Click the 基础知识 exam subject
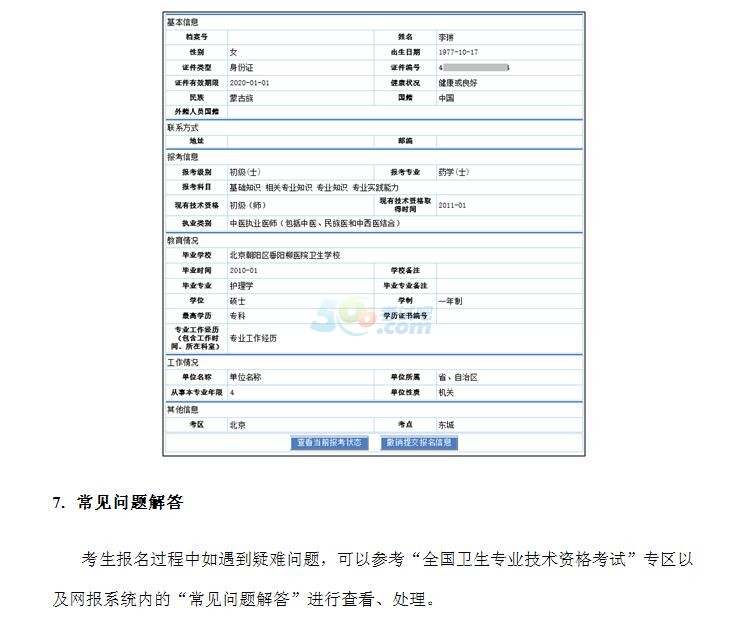Image resolution: width=747 pixels, height=634 pixels. [x=245, y=188]
